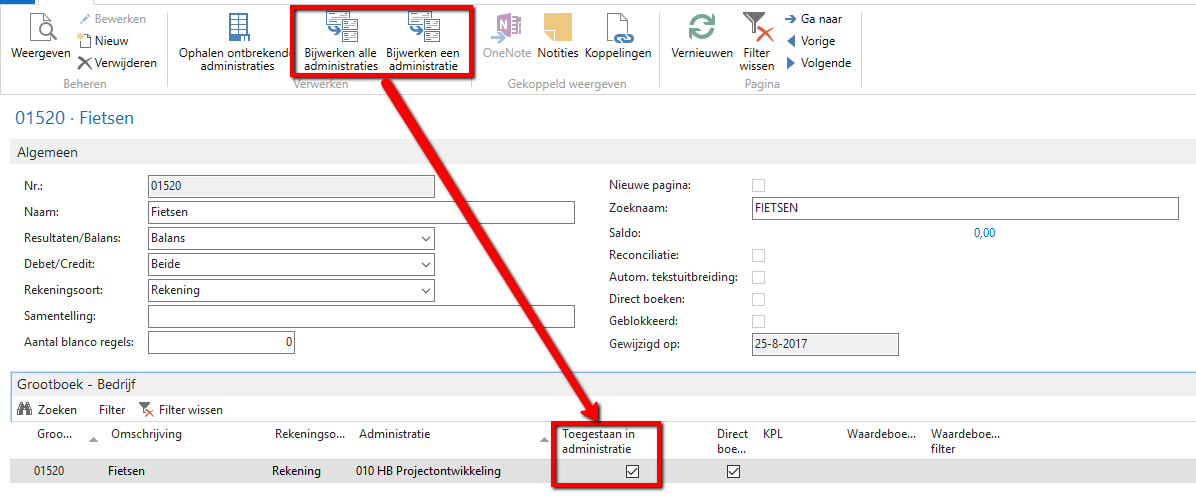Image resolution: width=1196 pixels, height=499 pixels.
Task: Click the Saldo value 0,00 link
Action: click(984, 233)
